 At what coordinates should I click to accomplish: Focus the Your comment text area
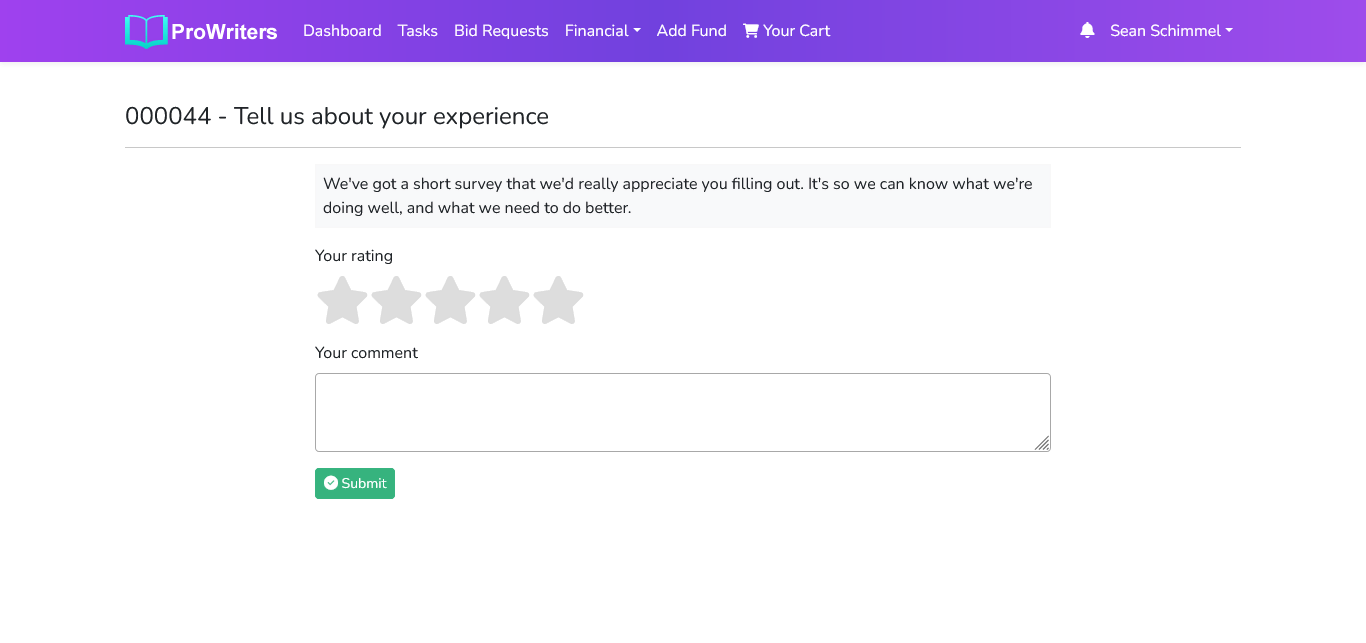[682, 412]
